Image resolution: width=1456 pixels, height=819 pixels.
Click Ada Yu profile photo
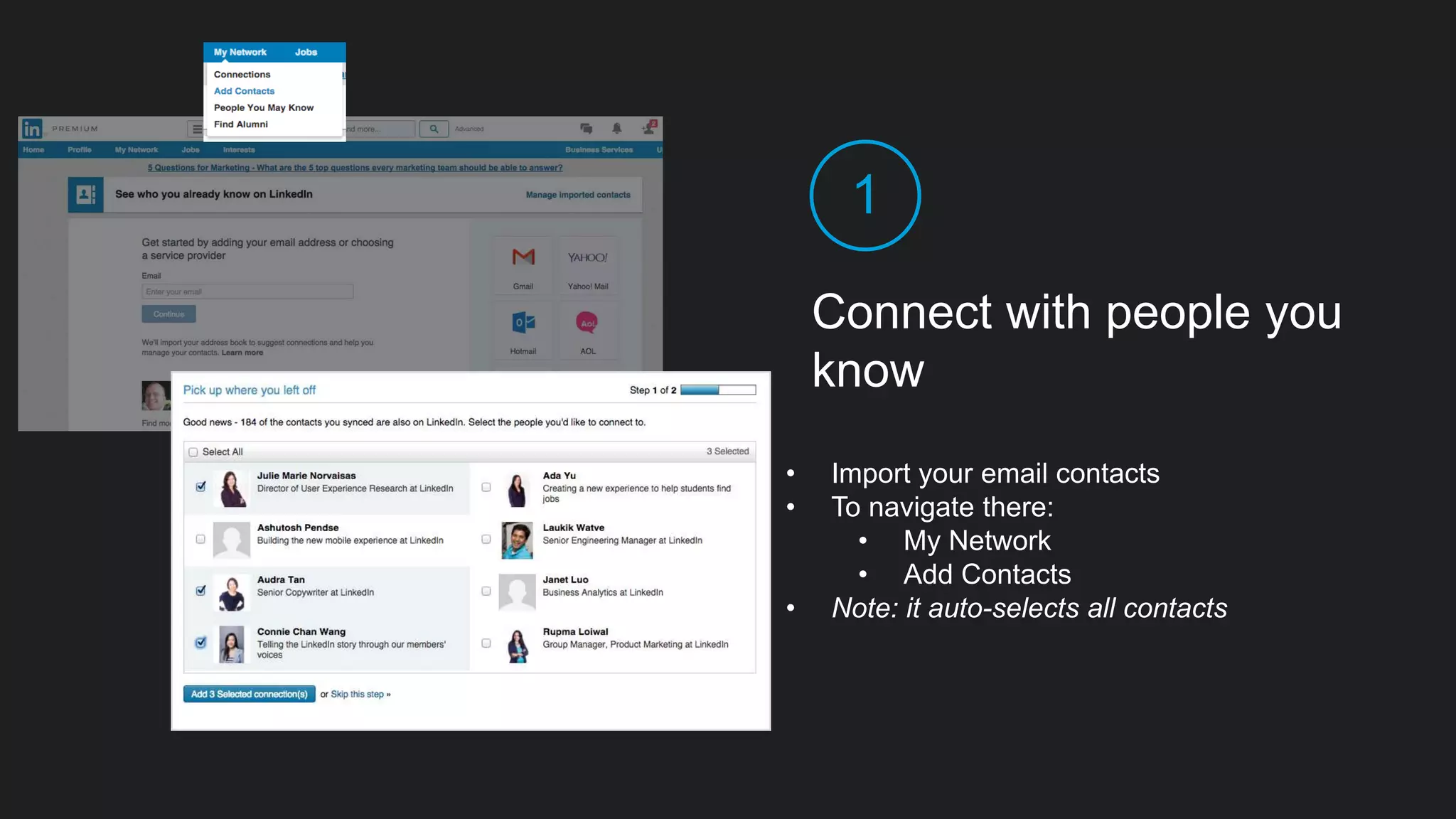coord(518,488)
